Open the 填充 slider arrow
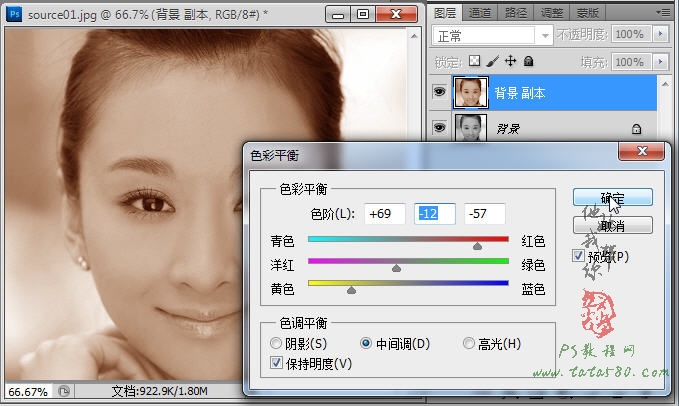The height and width of the screenshot is (406, 679). (x=660, y=62)
